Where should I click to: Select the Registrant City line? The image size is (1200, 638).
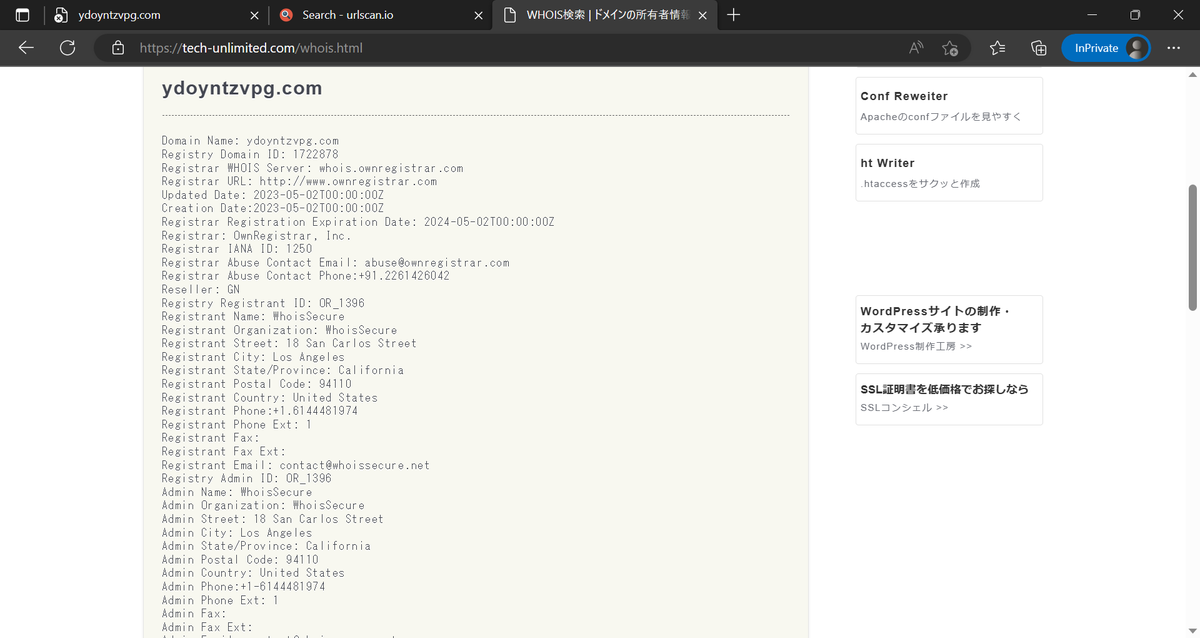(253, 357)
